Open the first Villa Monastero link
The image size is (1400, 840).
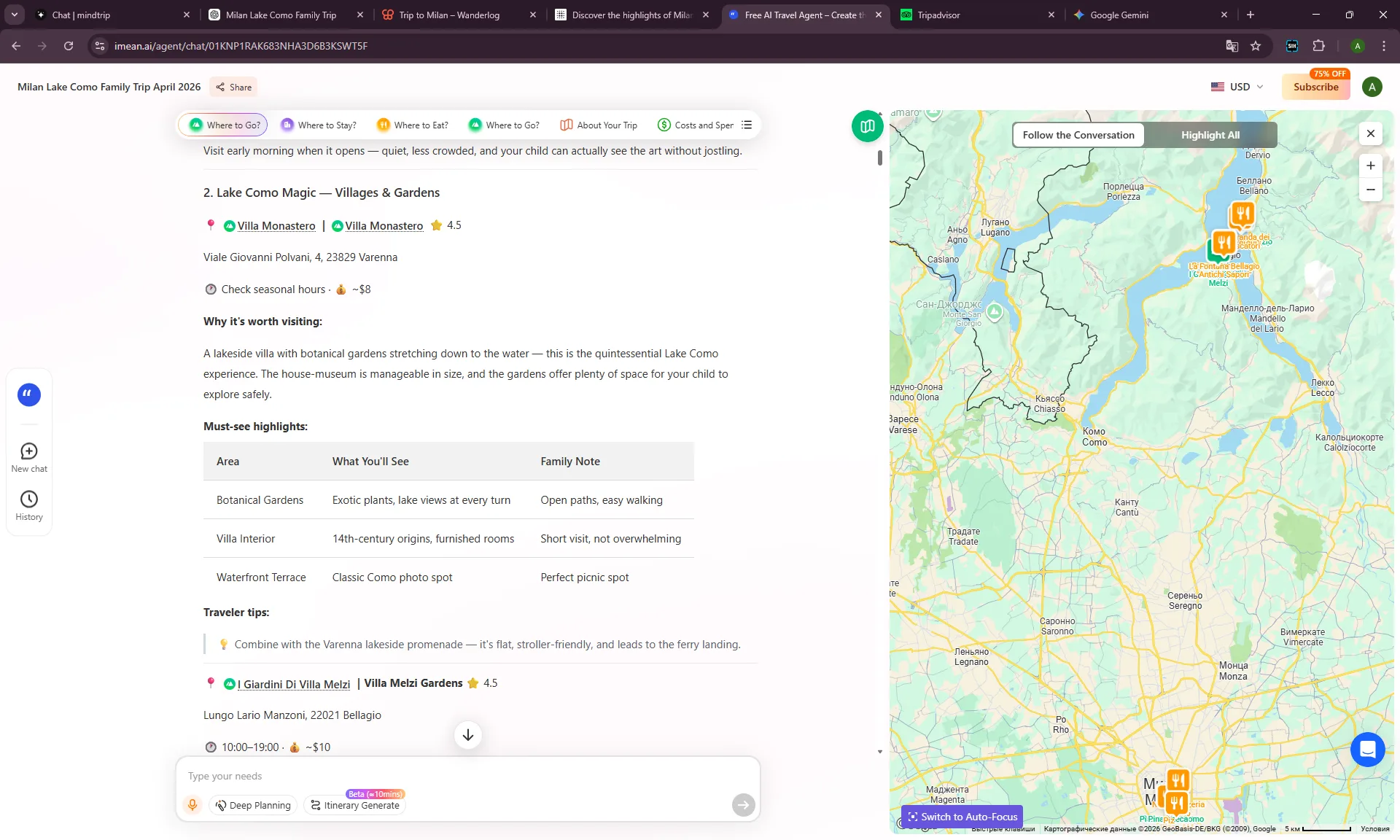pyautogui.click(x=276, y=226)
